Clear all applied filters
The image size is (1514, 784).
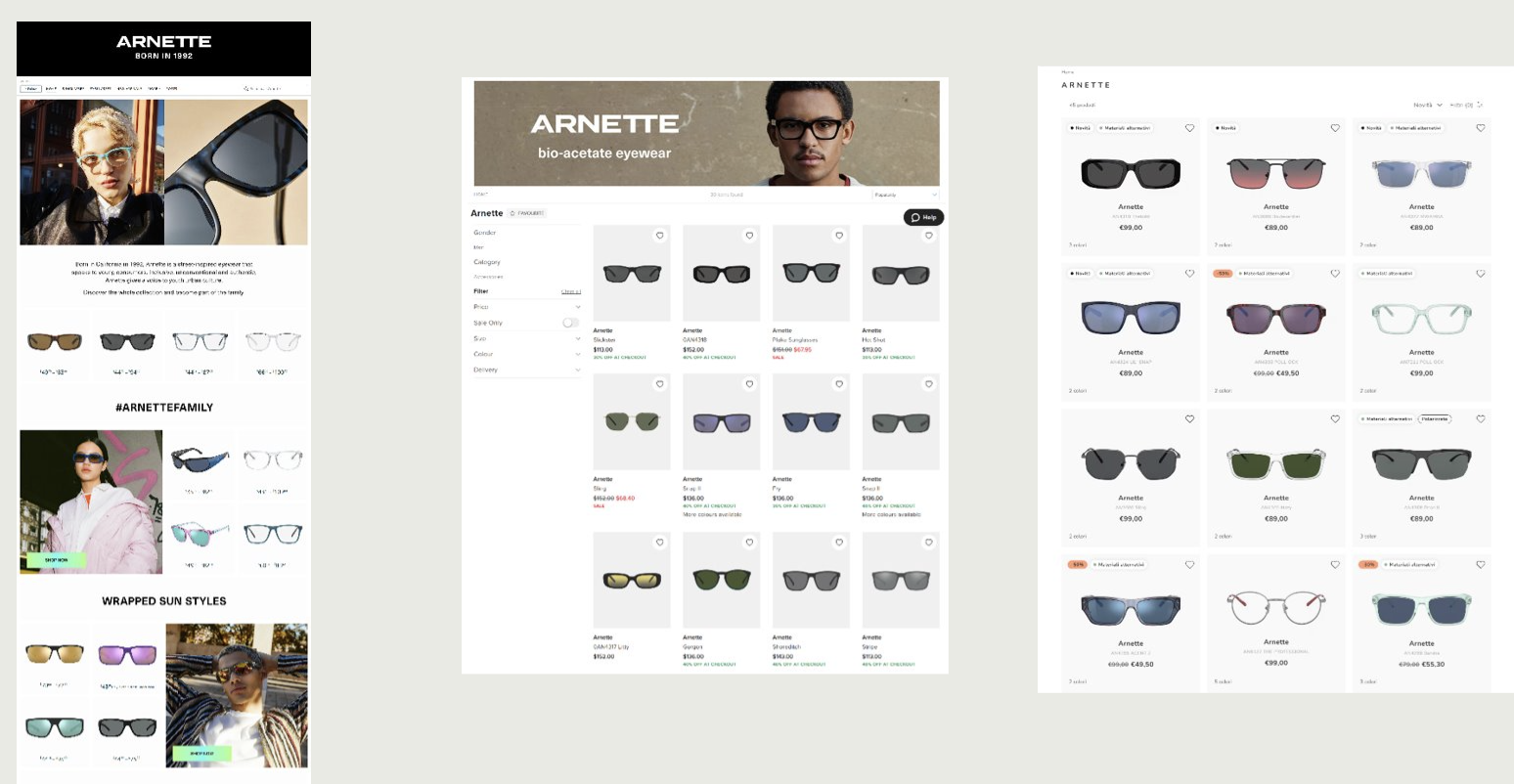coord(571,291)
